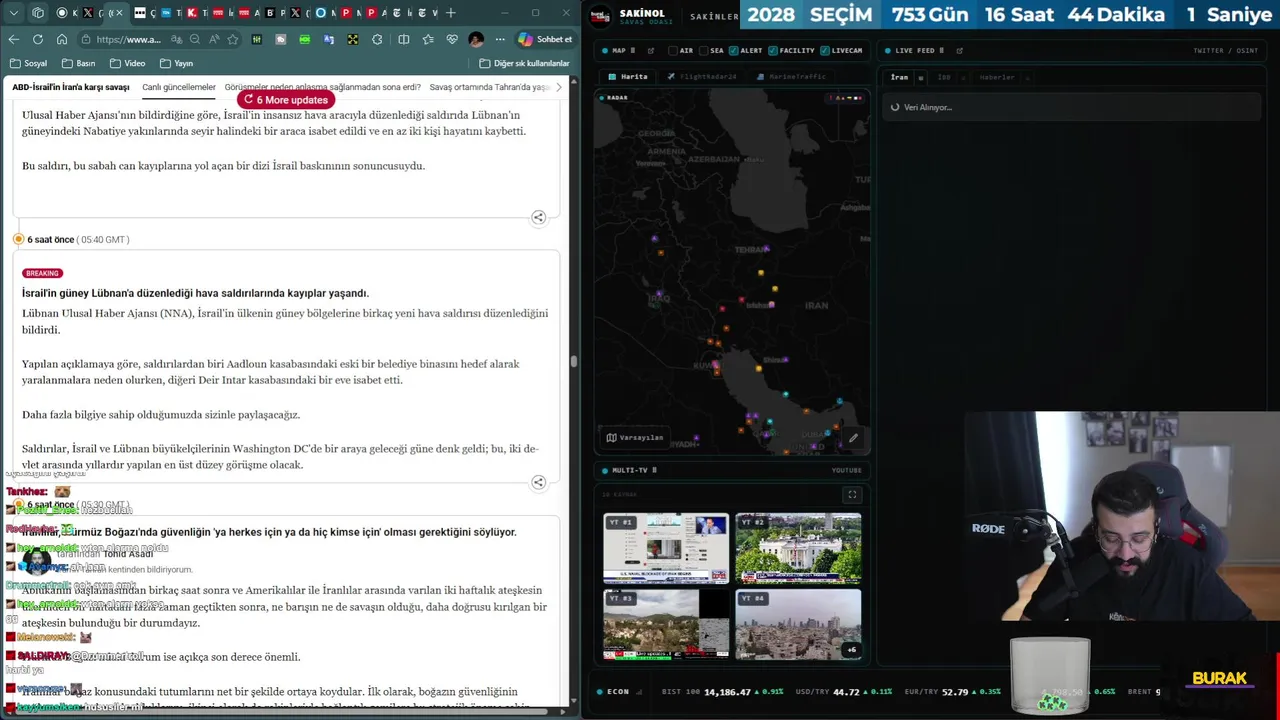Click the BREAKING label badge

(x=42, y=273)
